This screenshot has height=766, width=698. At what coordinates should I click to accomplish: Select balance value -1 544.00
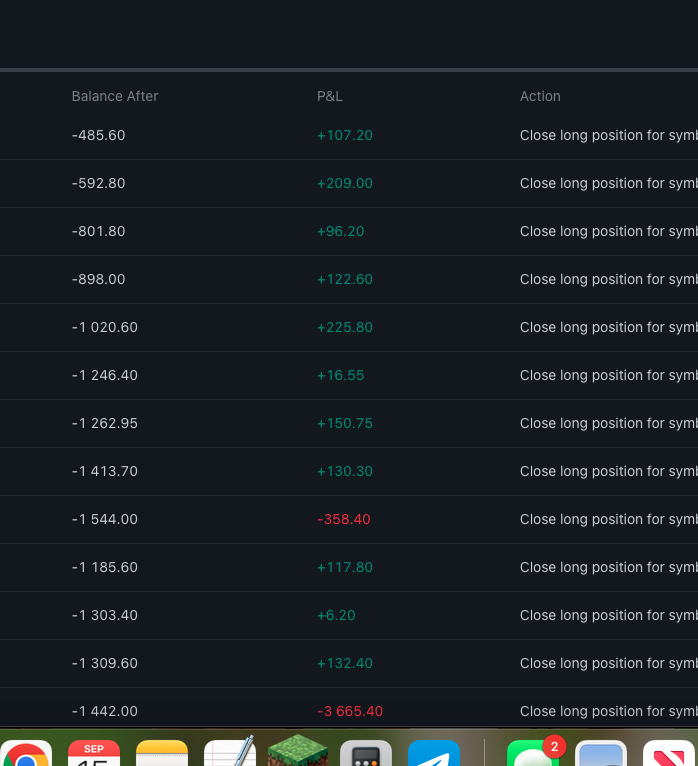(x=105, y=519)
